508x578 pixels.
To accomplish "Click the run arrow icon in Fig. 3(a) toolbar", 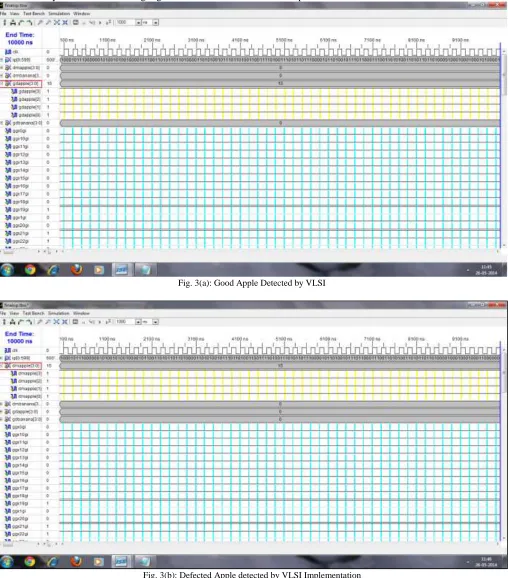I will tap(100, 23).
